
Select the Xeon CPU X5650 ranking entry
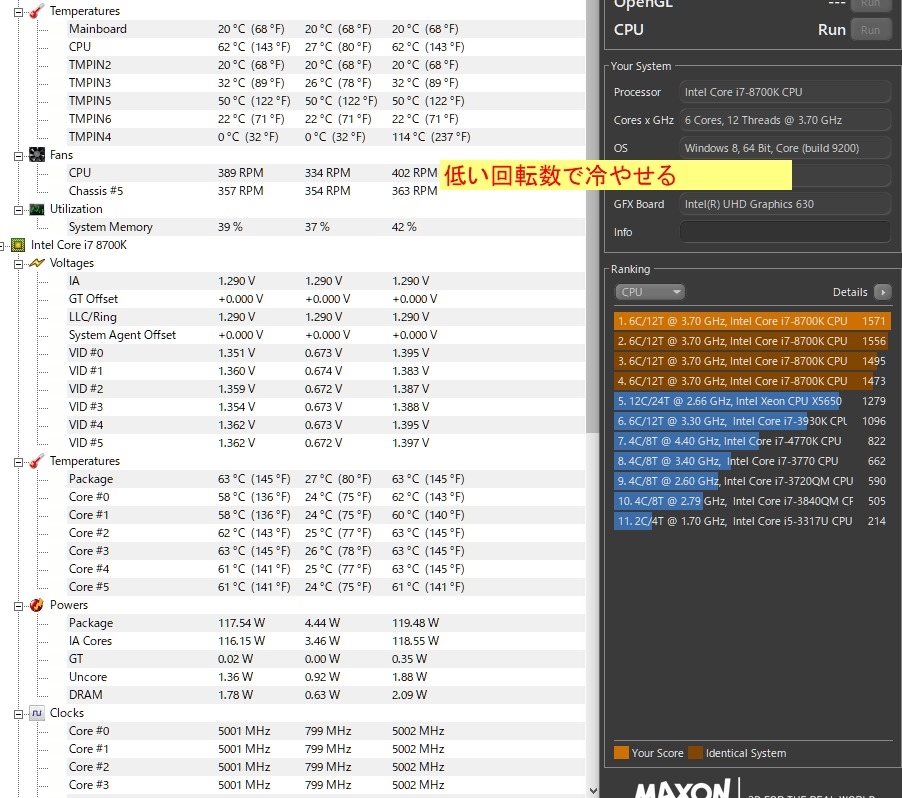click(x=752, y=401)
